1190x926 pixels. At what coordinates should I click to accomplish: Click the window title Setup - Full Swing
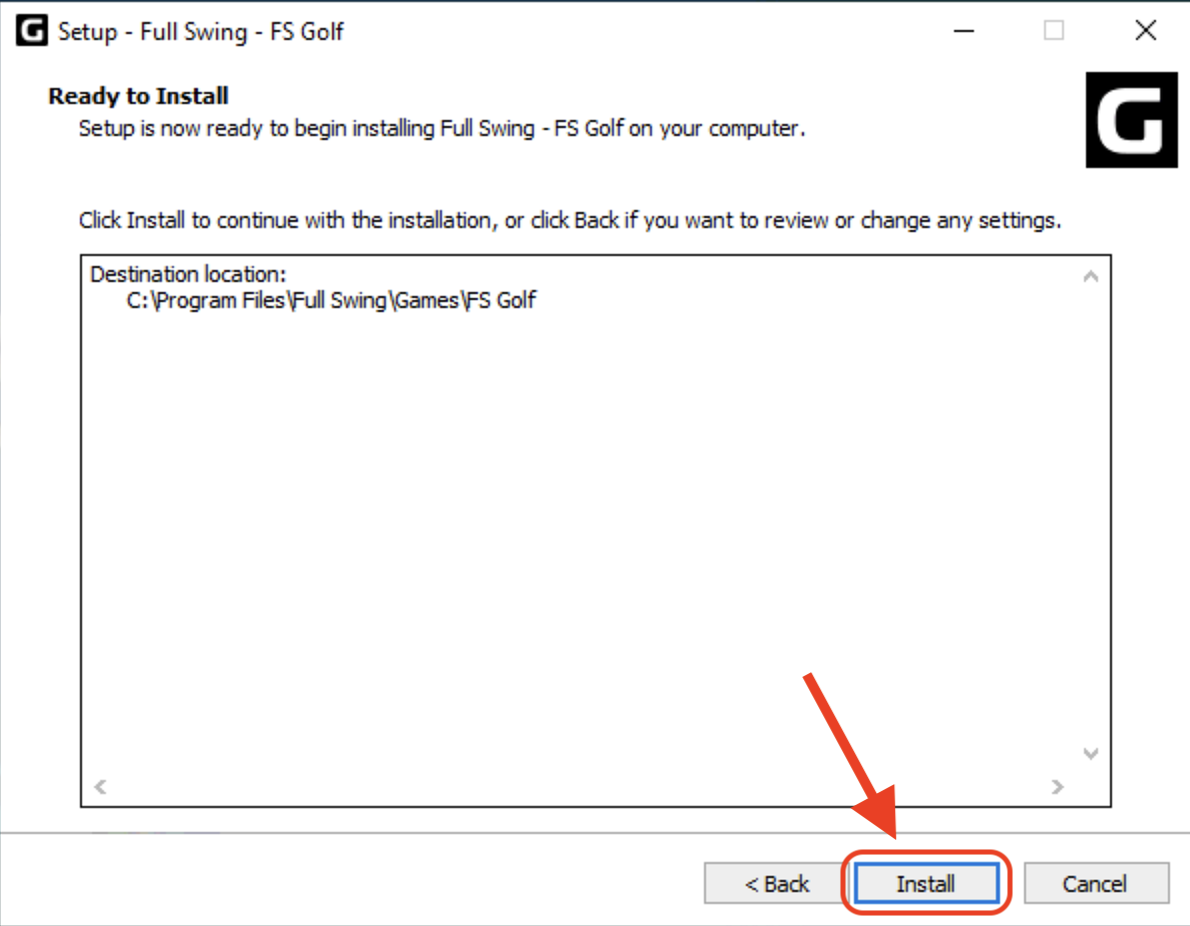(200, 32)
